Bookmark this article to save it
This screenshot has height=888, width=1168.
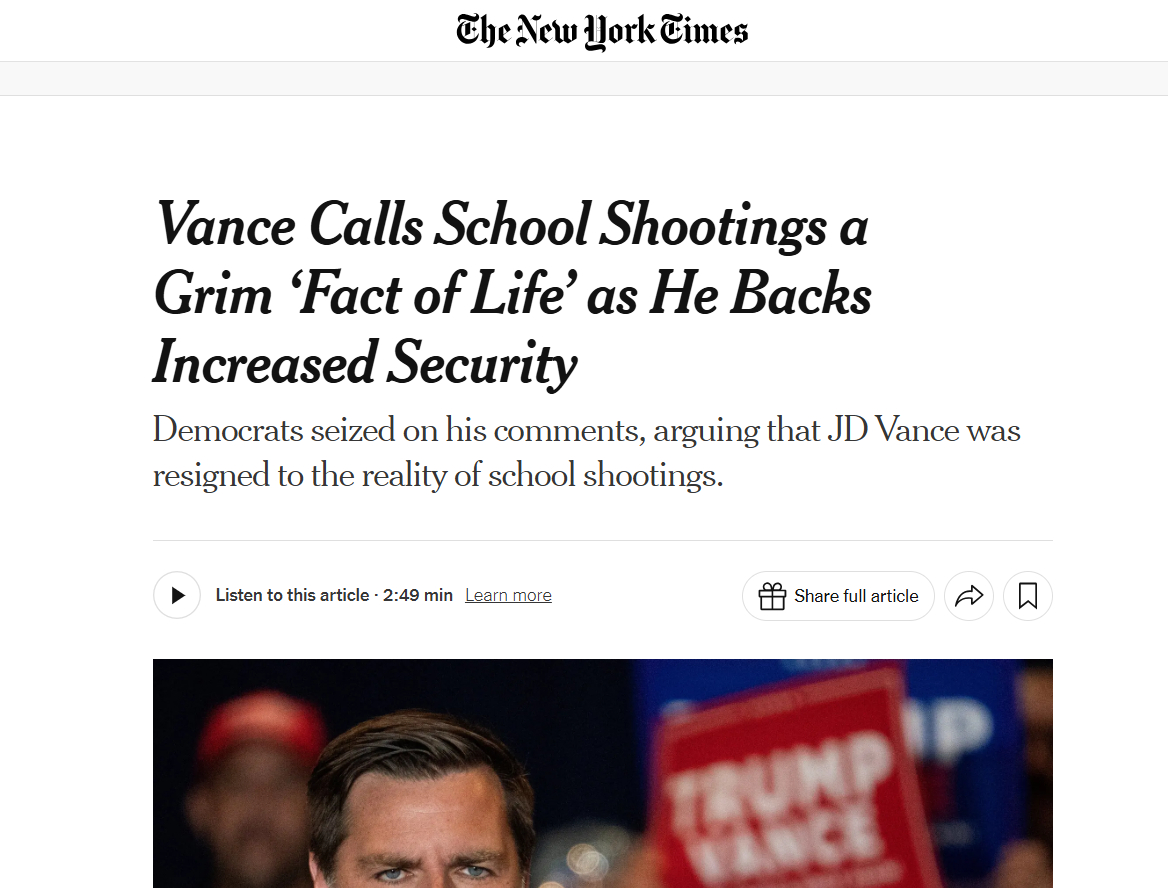(x=1027, y=596)
